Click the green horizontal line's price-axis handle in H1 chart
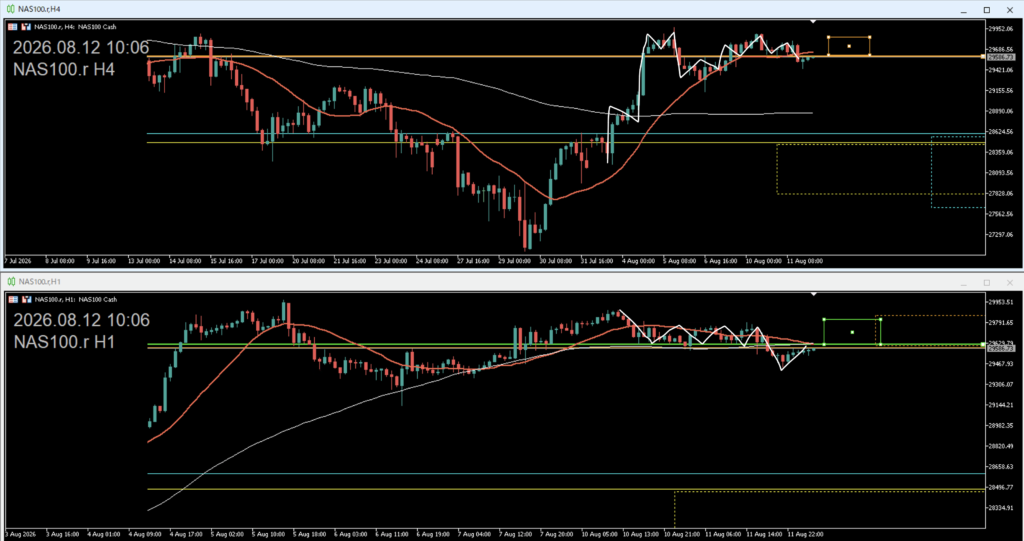1024x541 pixels. 984,344
